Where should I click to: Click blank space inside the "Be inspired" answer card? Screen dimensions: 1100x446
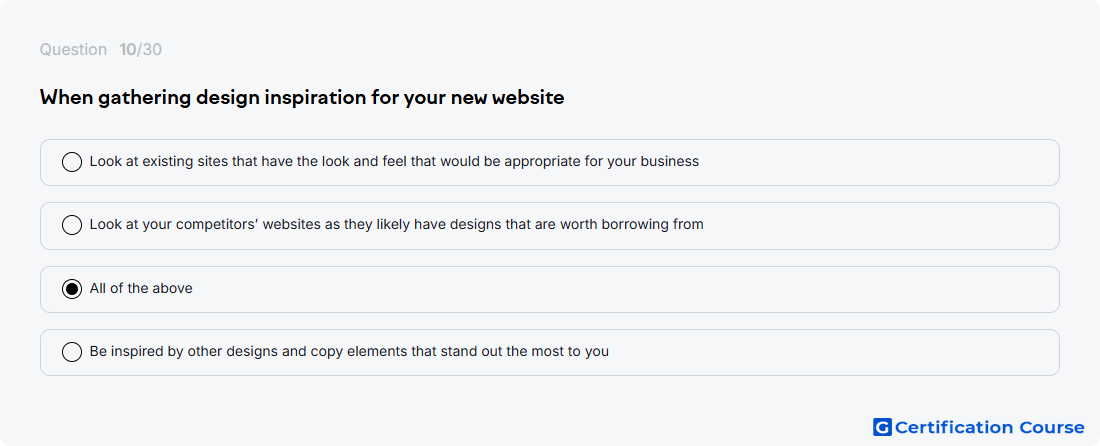coord(835,352)
